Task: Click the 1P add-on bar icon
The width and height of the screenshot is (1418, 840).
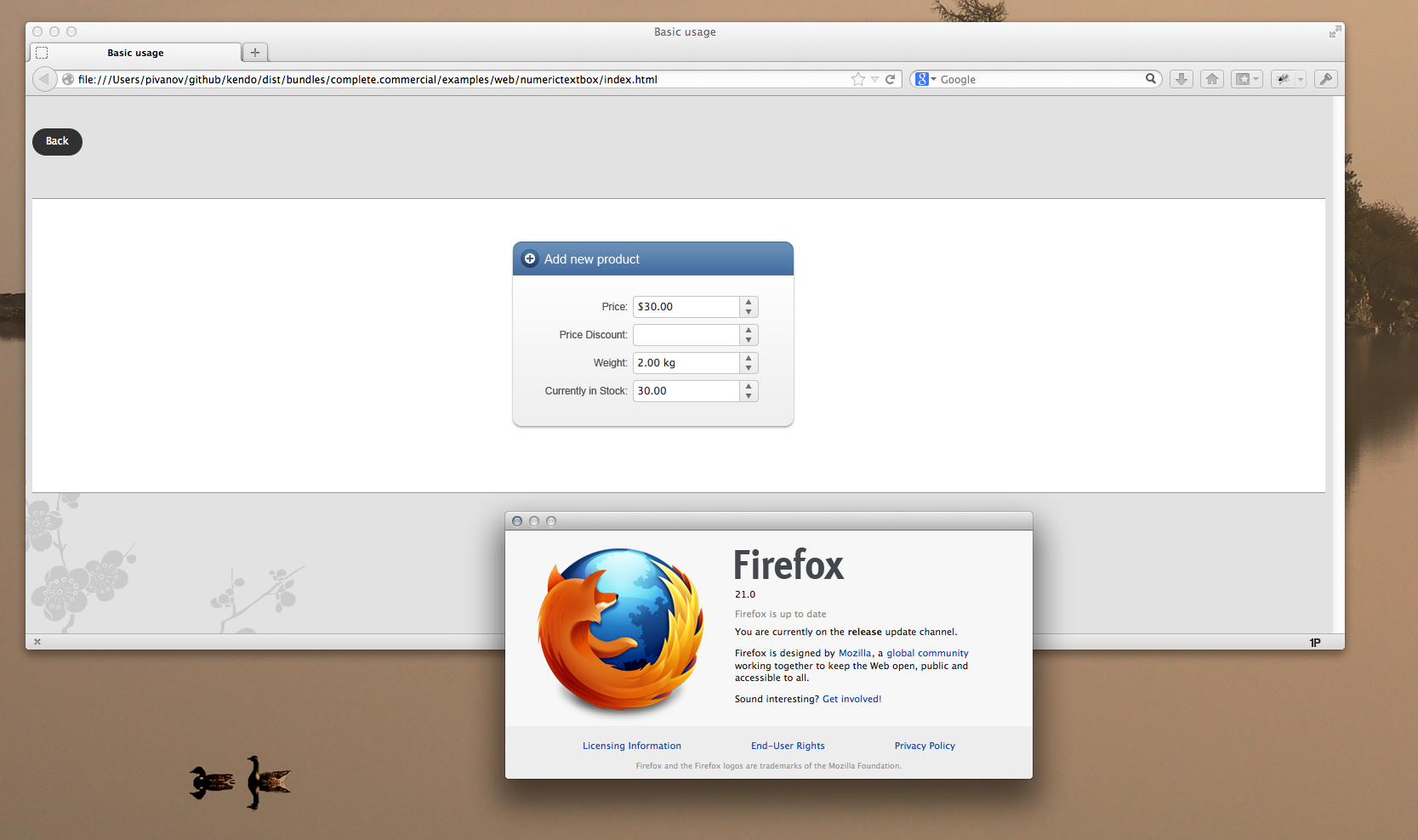Action: (1315, 643)
